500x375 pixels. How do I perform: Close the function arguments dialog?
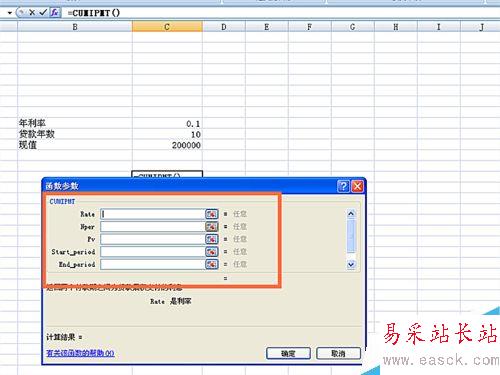[x=357, y=186]
